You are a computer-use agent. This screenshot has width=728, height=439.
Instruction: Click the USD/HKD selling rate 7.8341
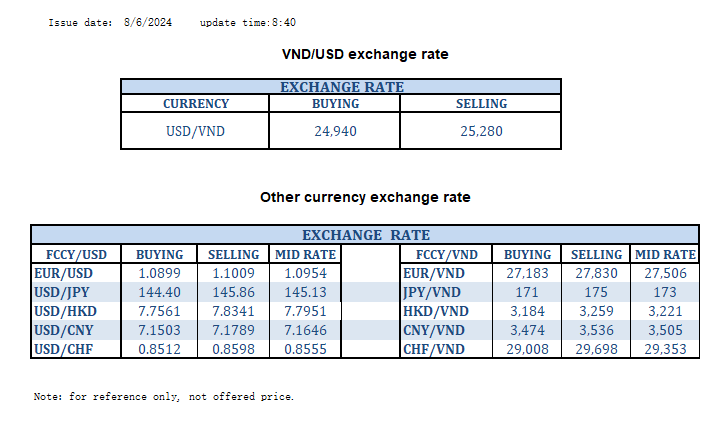coord(232,311)
